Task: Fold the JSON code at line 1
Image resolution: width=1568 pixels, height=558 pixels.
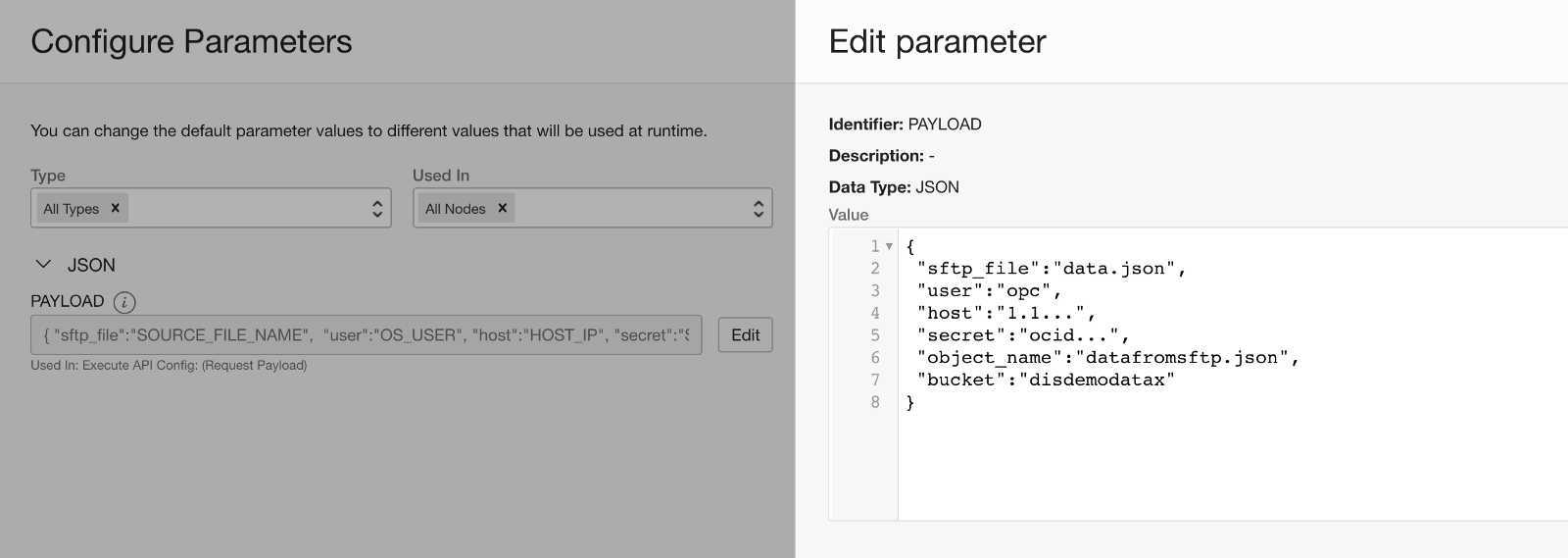Action: tap(889, 246)
